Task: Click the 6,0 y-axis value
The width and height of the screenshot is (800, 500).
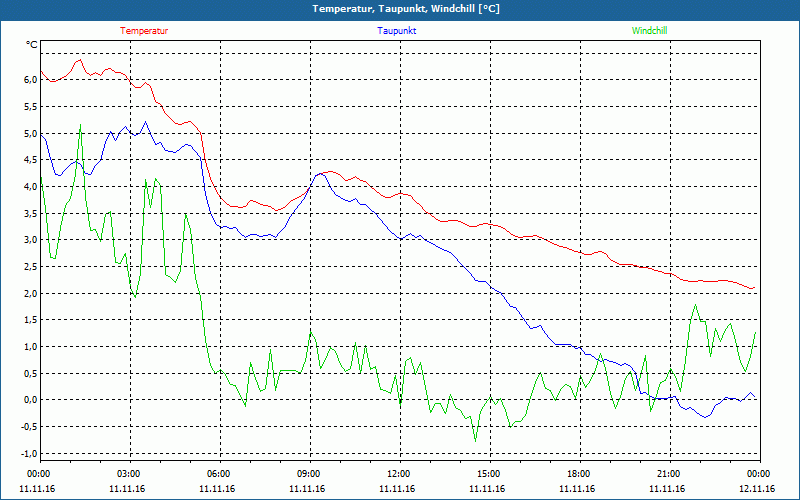Action: 31,80
